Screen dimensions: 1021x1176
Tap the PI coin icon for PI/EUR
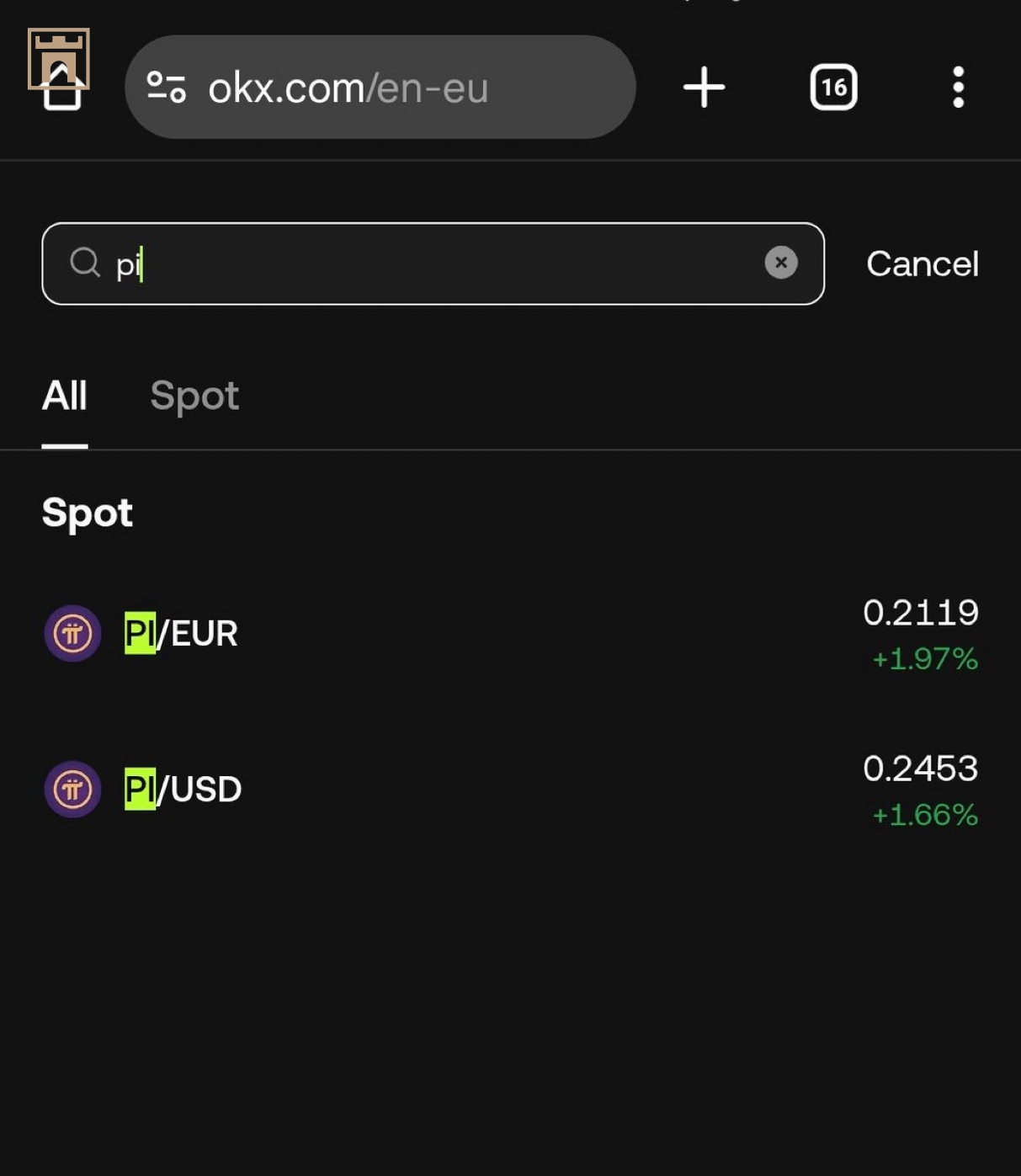tap(72, 633)
